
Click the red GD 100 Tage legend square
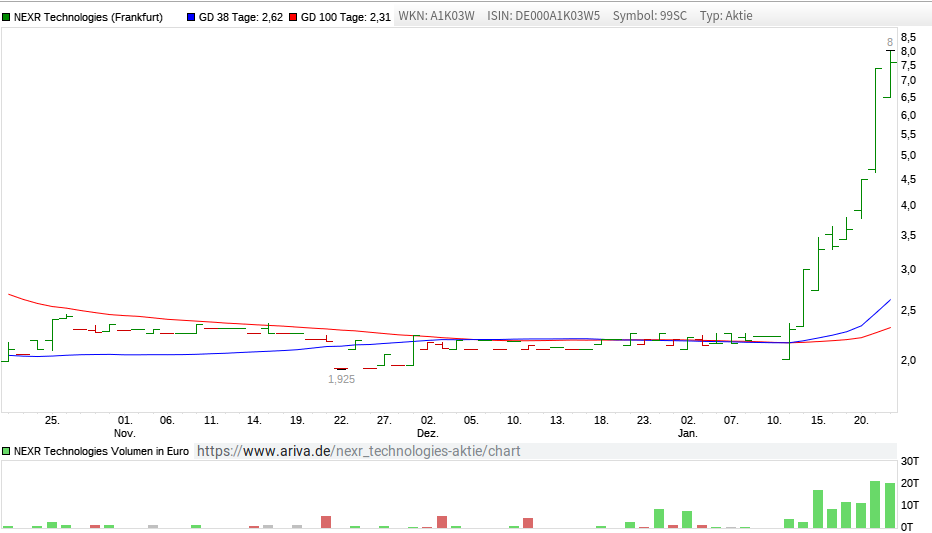coord(292,16)
